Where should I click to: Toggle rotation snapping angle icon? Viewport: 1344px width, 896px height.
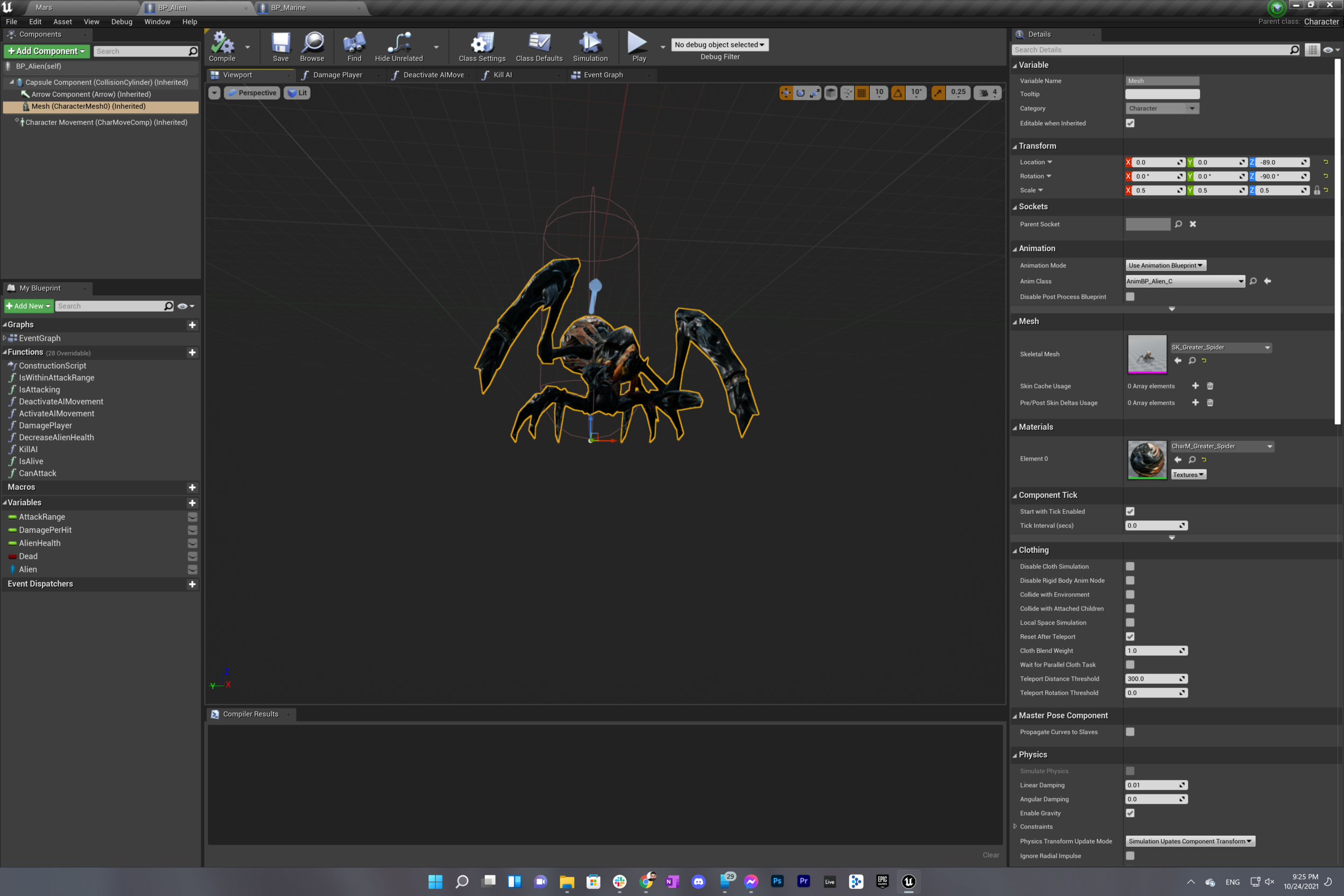[898, 92]
